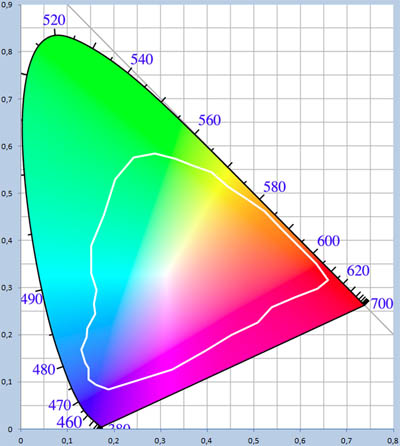This screenshot has height=446, width=400.
Task: Click the 540 wavelength label
Action: (x=142, y=59)
